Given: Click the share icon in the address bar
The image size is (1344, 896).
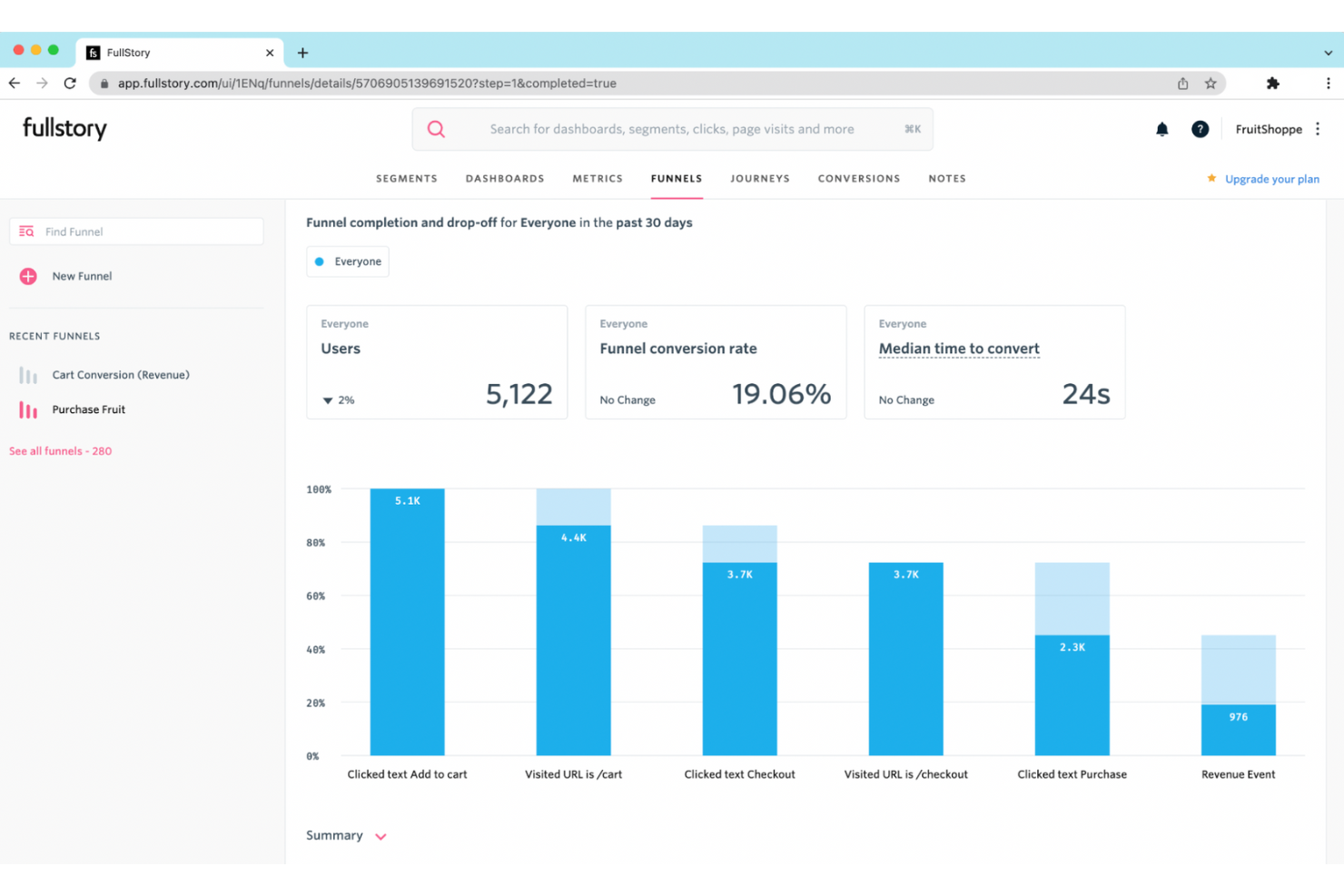Looking at the screenshot, I should (x=1182, y=84).
